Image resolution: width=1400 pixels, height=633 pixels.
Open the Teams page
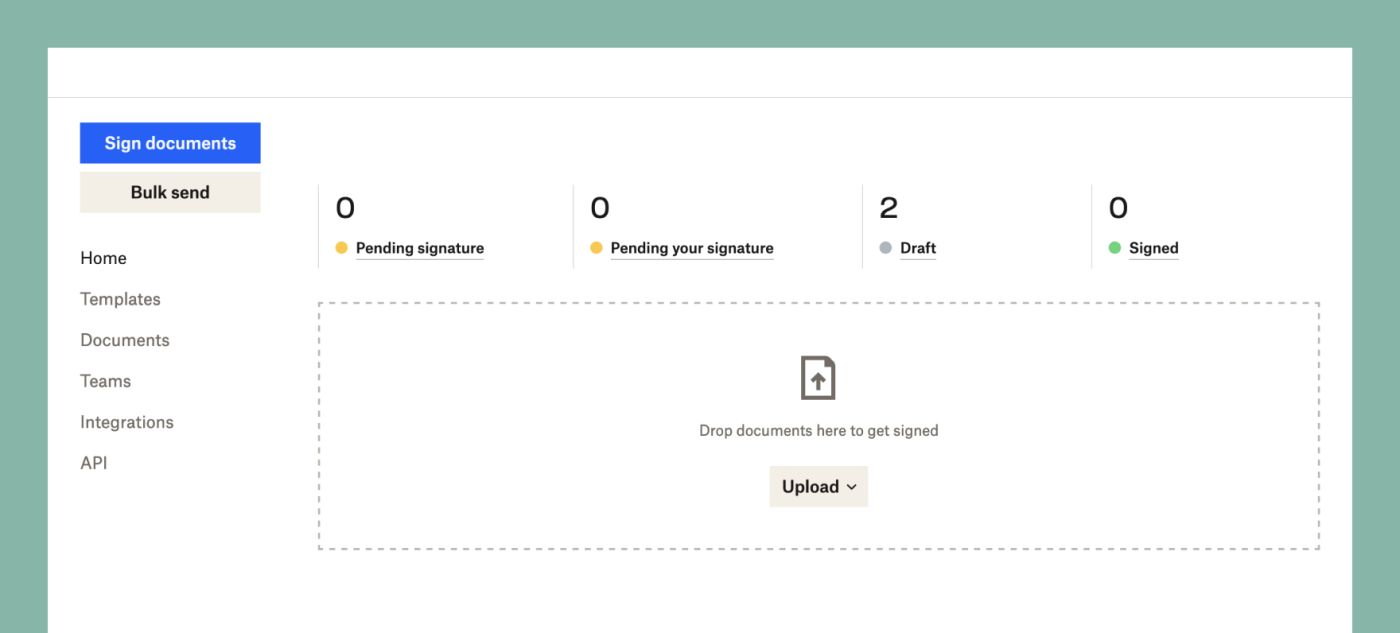point(105,381)
